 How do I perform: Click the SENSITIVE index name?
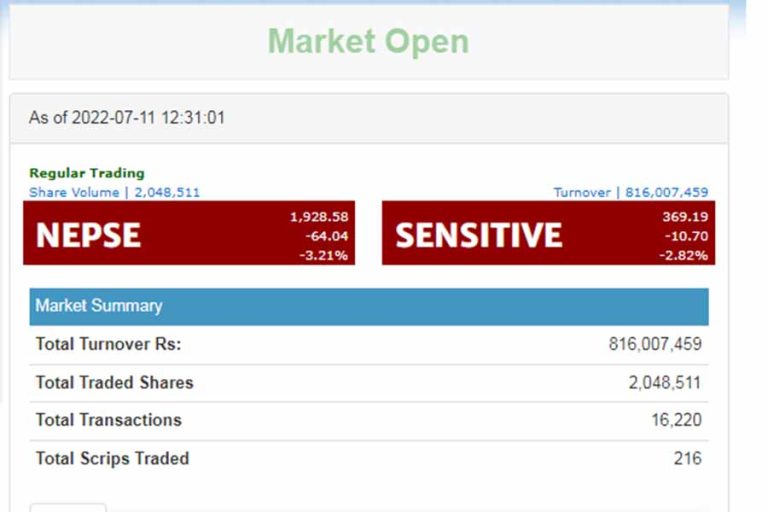(x=478, y=235)
